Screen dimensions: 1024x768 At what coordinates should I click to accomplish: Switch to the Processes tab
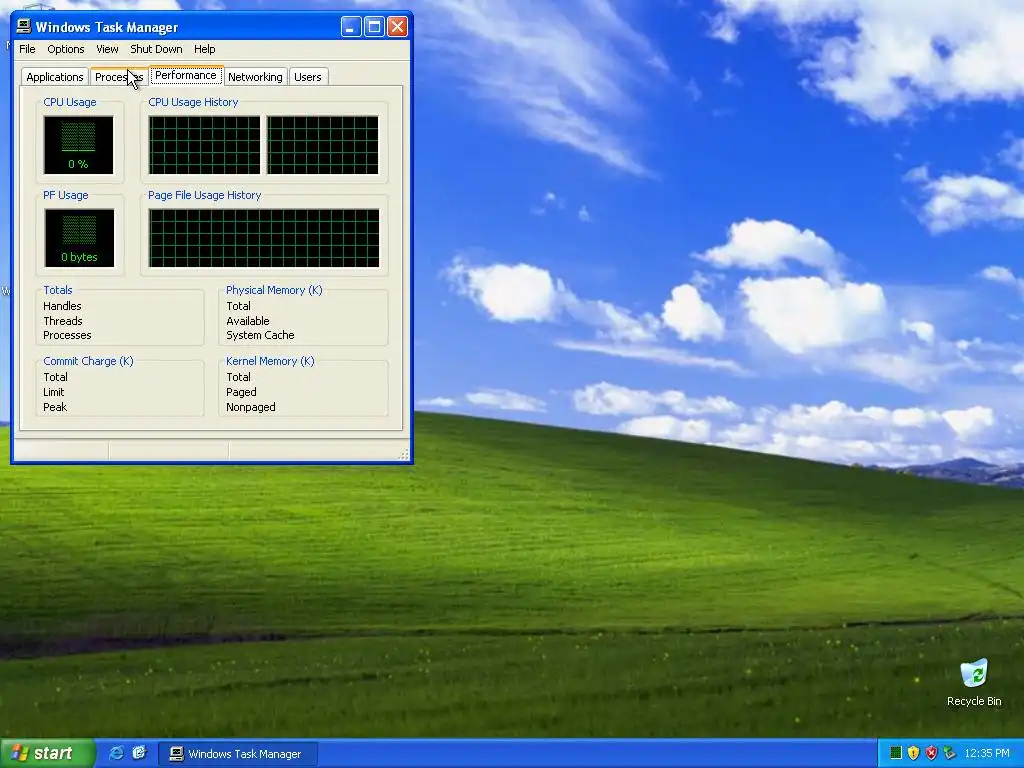(x=119, y=77)
